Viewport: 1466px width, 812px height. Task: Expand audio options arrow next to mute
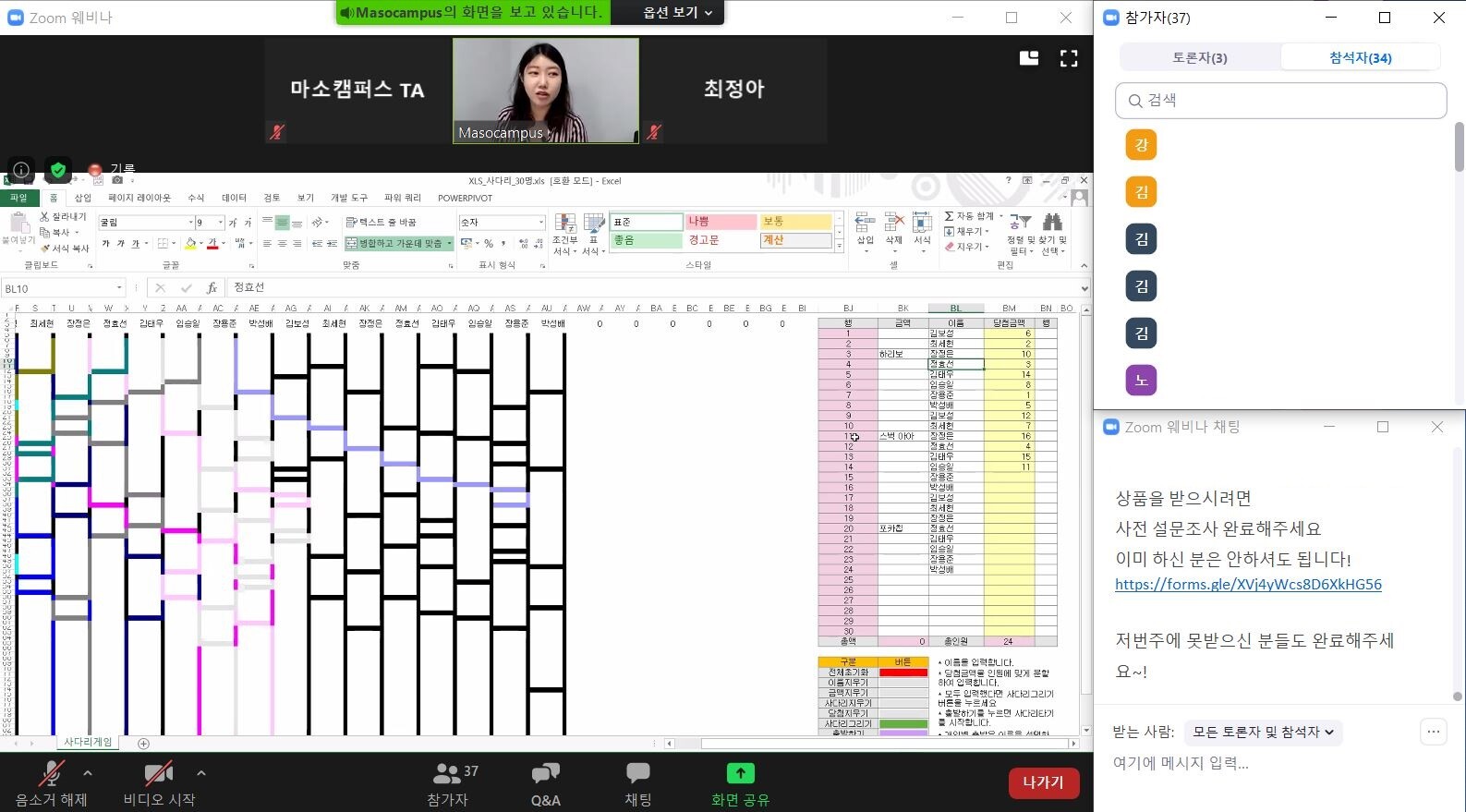[88, 772]
